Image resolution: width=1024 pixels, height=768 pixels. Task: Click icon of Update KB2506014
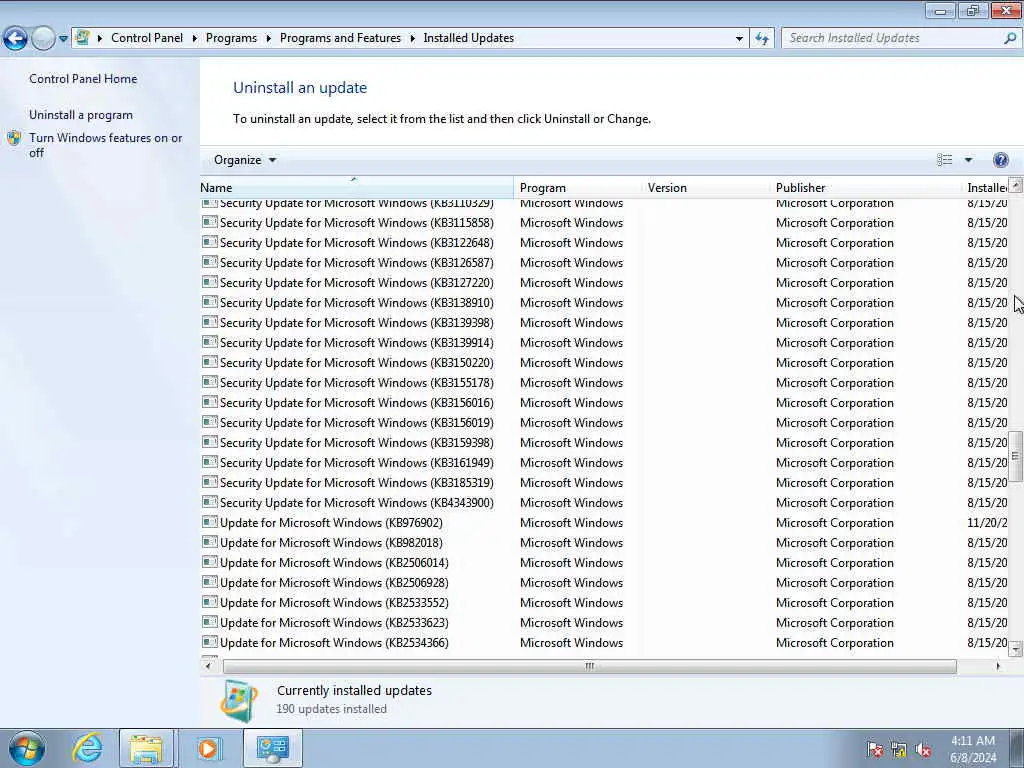(x=210, y=562)
